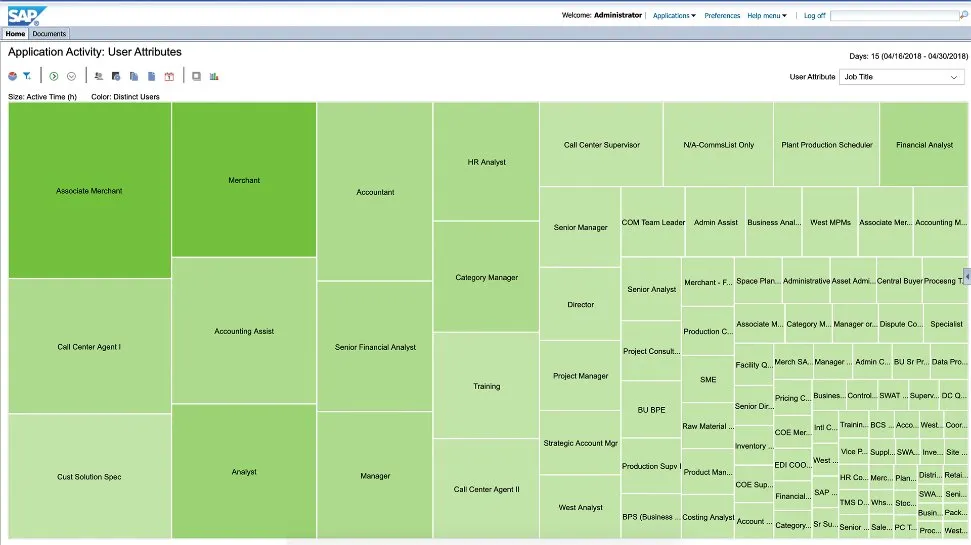Click the search magnifier icon

click(x=963, y=16)
